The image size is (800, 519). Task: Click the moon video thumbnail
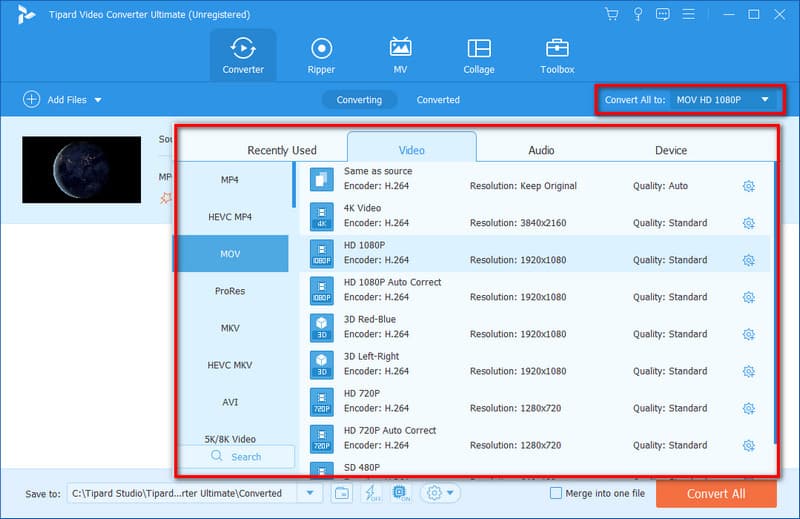coord(82,169)
